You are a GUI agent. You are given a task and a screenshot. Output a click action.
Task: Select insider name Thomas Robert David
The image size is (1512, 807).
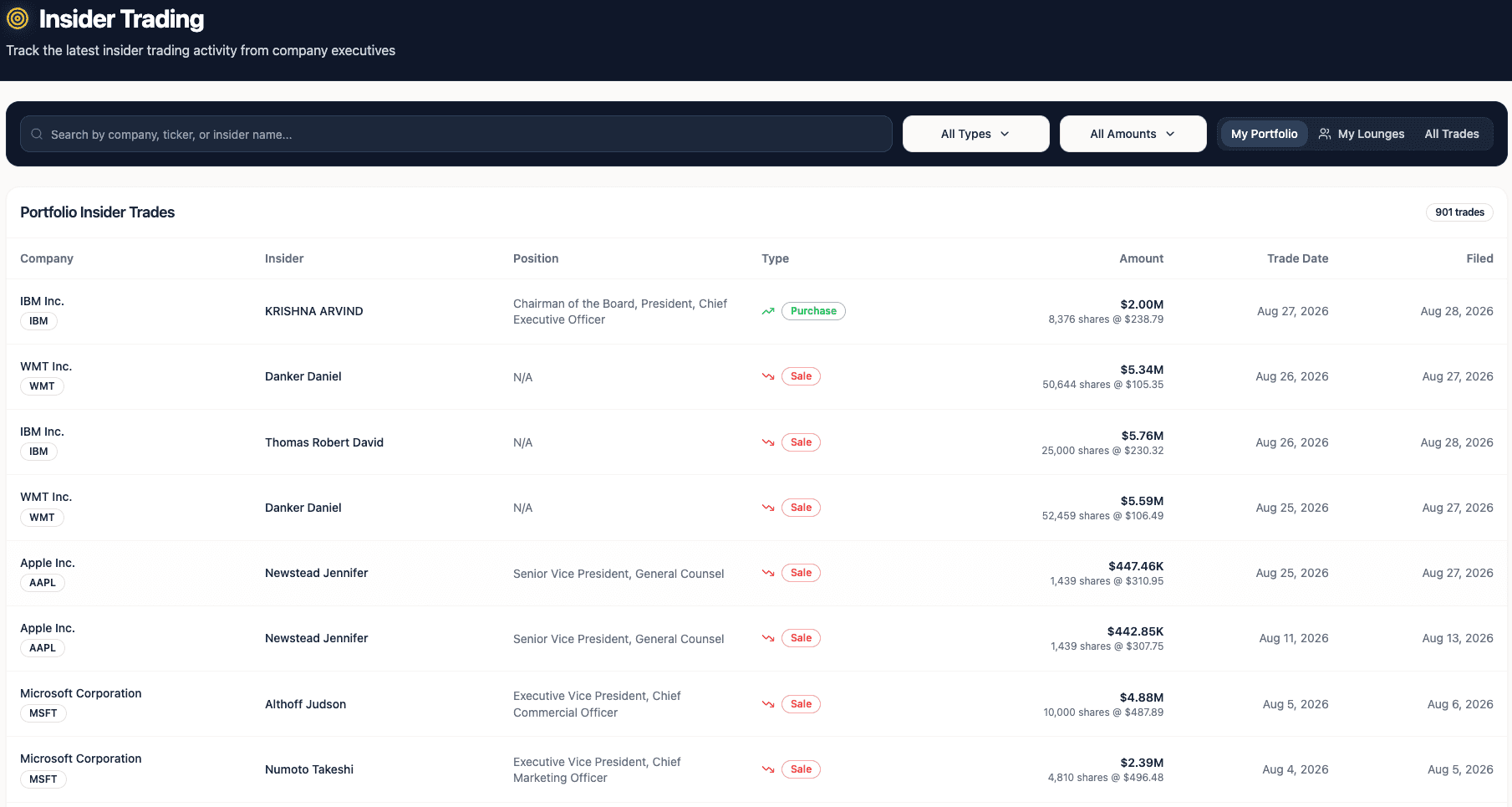[x=324, y=442]
